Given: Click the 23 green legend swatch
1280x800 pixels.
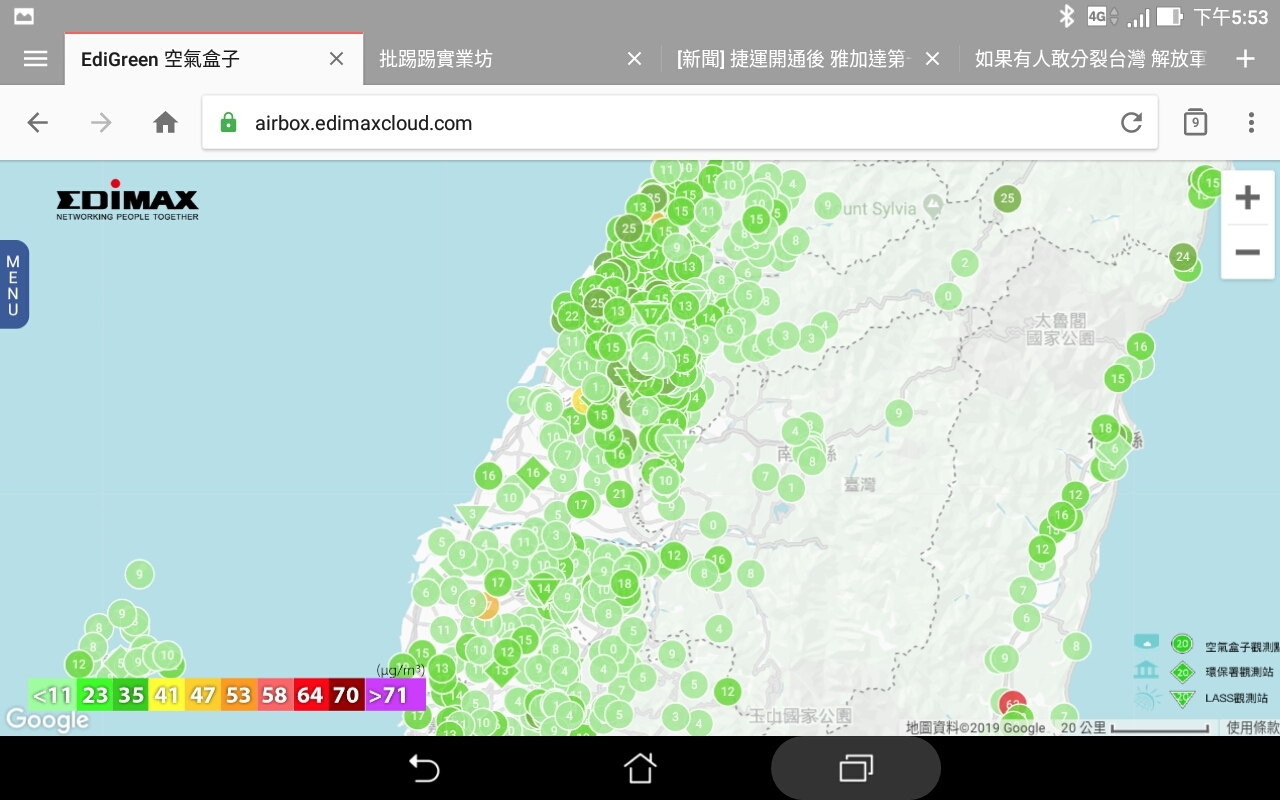Looking at the screenshot, I should coord(95,695).
